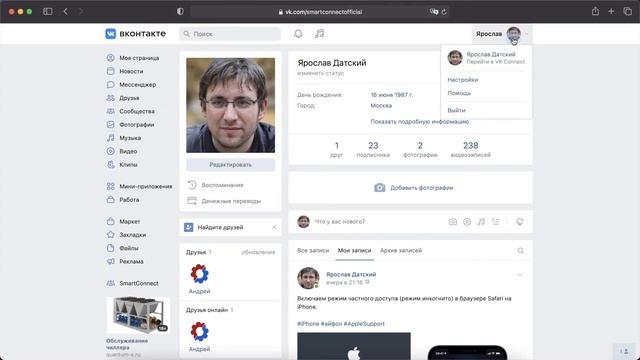640x360 pixels.
Task: Open the Обслуживание чиллера ad image
Action: [x=138, y=315]
